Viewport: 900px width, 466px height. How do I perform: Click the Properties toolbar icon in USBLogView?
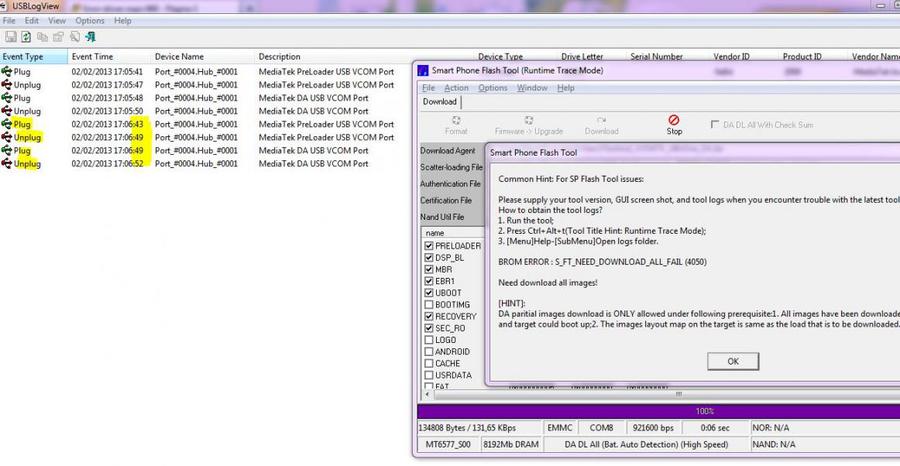coord(59,37)
